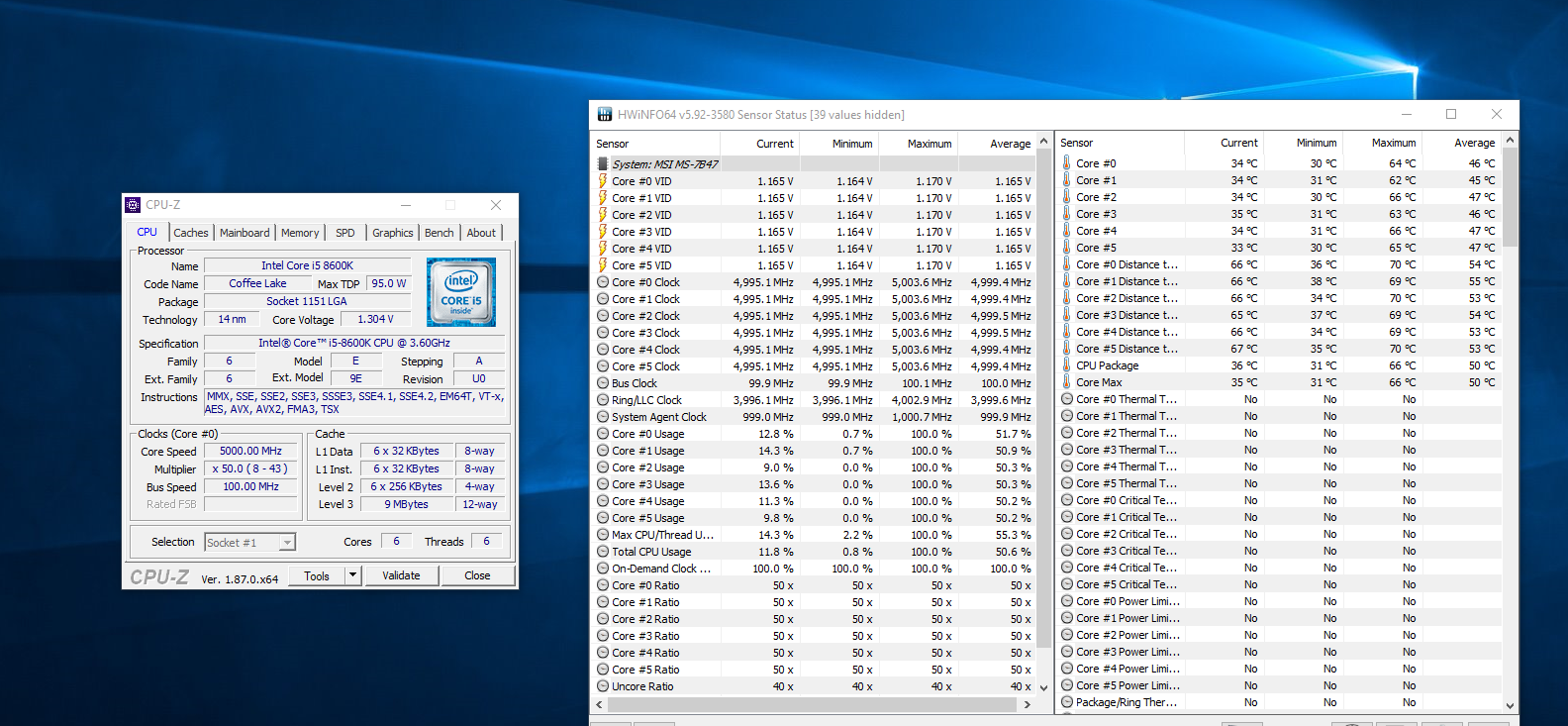Click the Current column header in left HWiNFO pane

[x=760, y=144]
